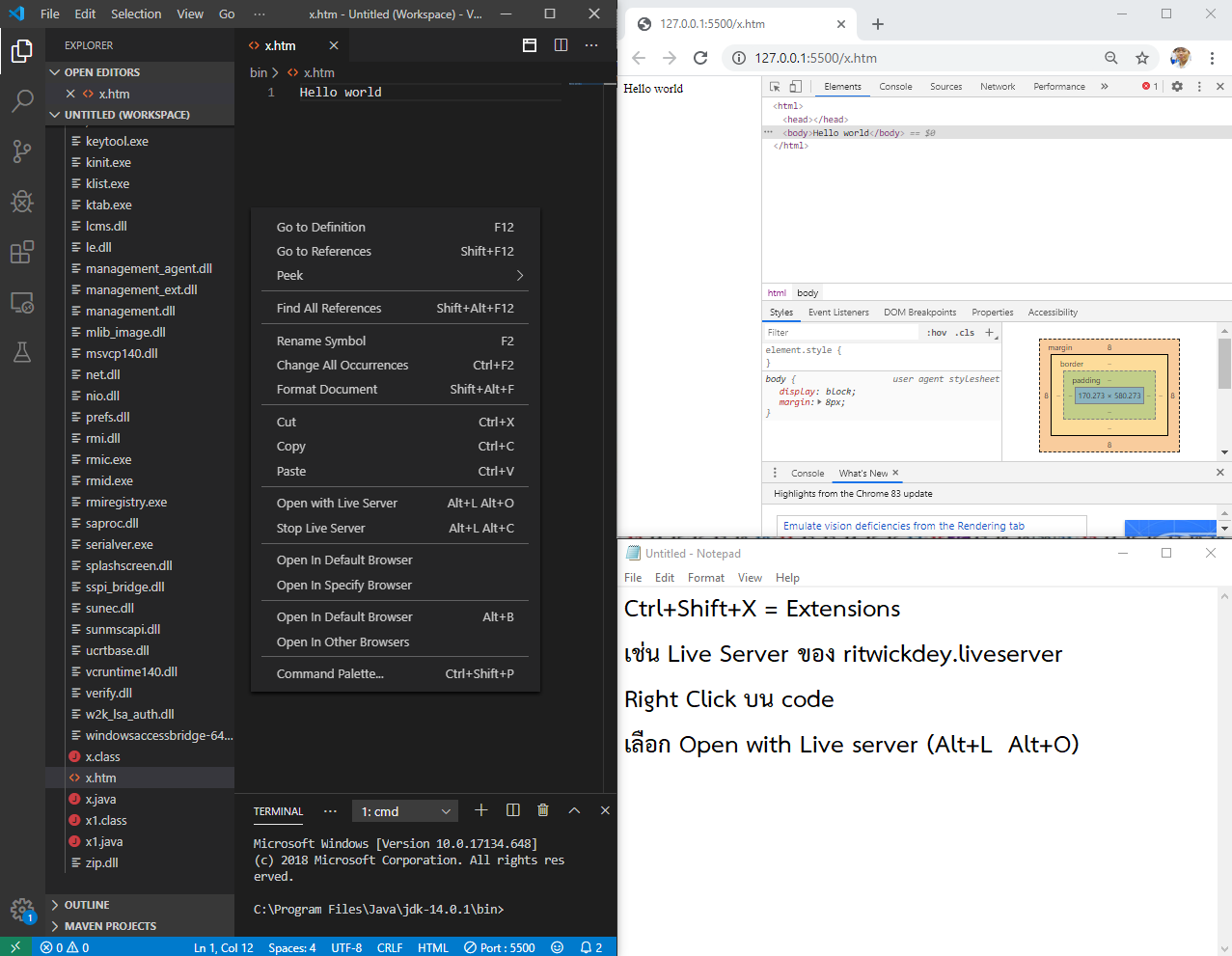Bookmark page with star icon

(1142, 58)
